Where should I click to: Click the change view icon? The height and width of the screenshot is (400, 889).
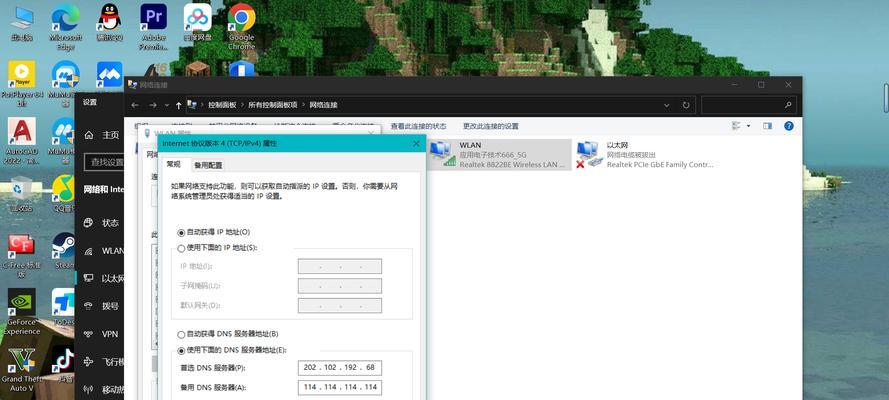(736, 126)
